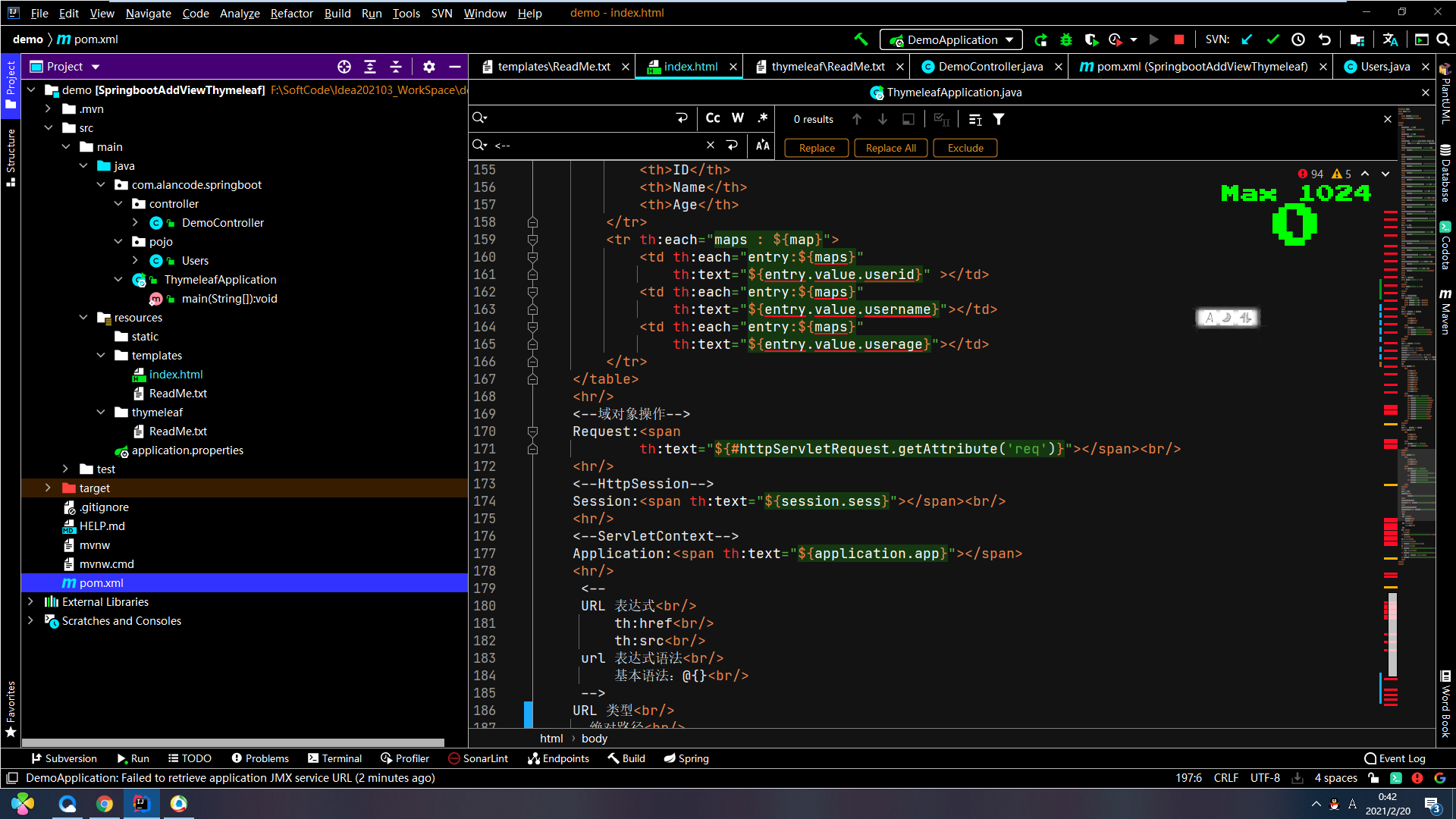
Task: Switch to DemoController.java tab
Action: coord(990,67)
